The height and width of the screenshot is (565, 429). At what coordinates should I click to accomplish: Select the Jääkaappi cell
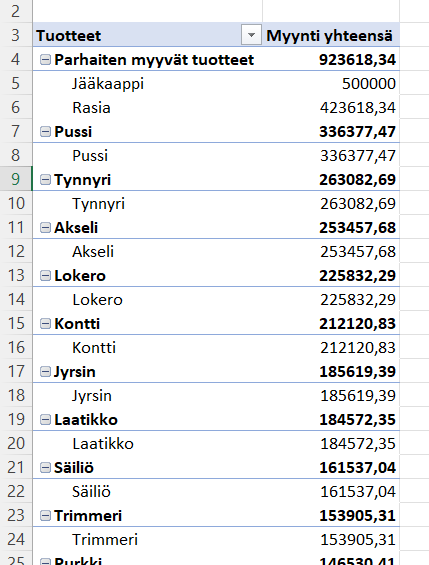(x=148, y=83)
